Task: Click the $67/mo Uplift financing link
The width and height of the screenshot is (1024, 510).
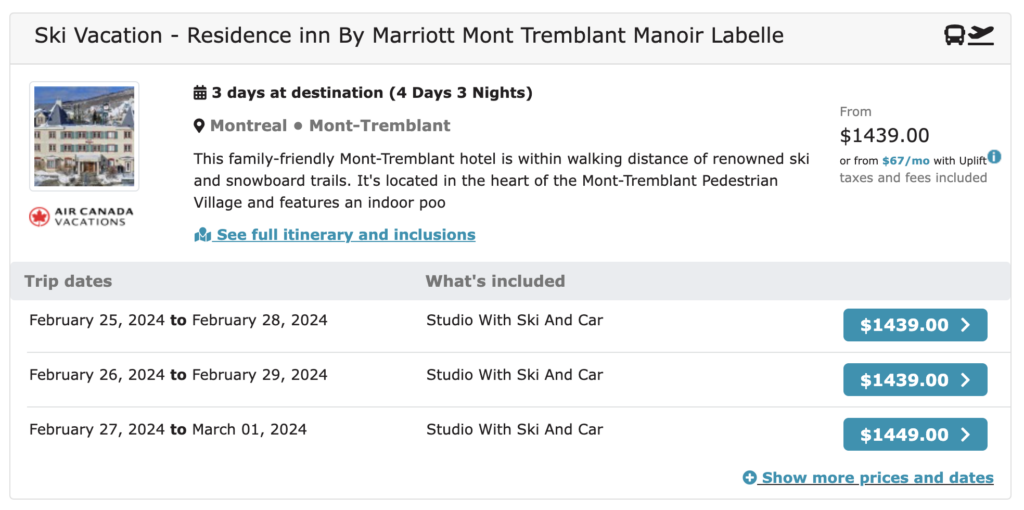Action: pos(906,161)
